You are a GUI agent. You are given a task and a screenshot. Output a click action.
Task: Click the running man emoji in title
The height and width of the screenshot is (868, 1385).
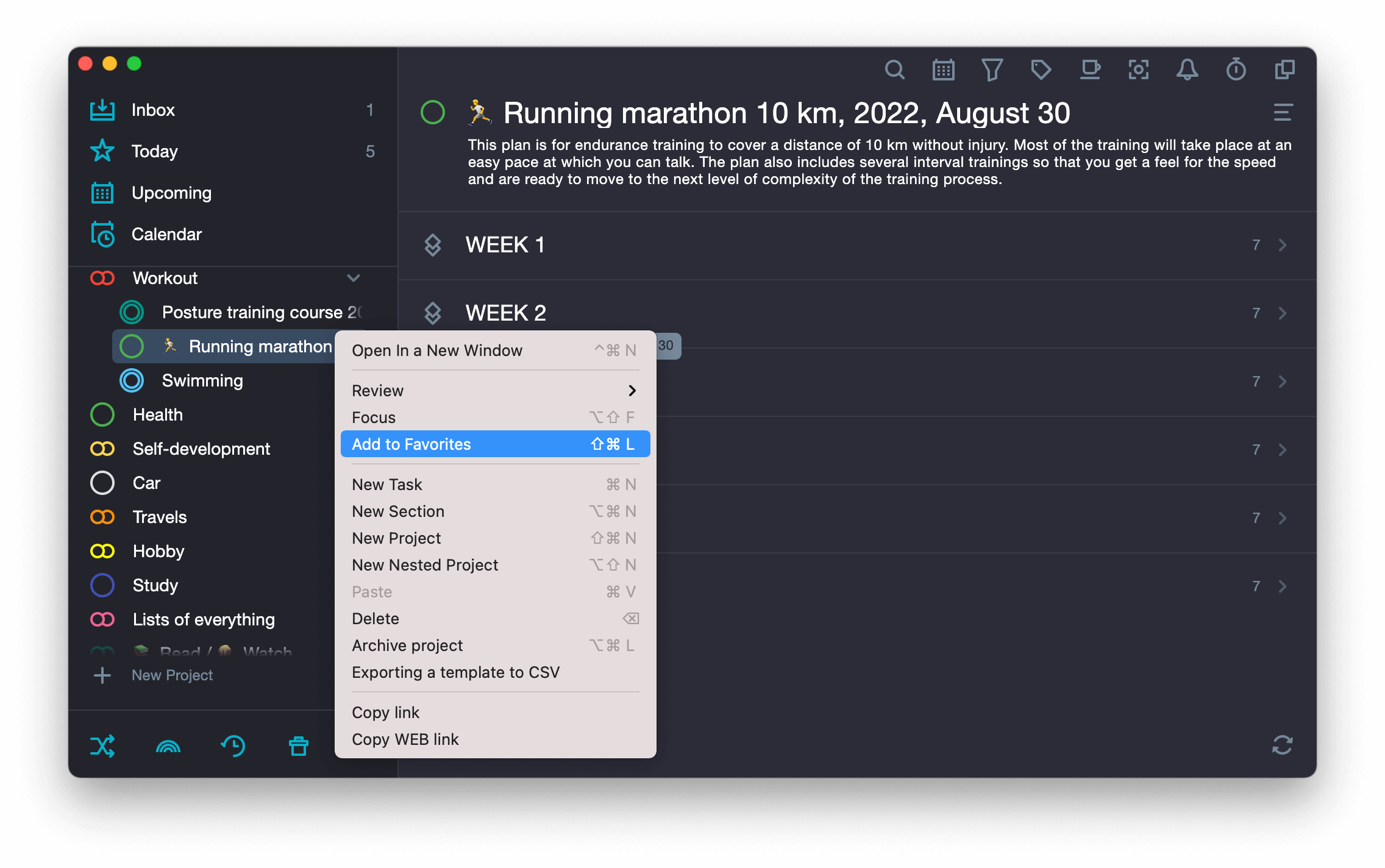coord(480,113)
